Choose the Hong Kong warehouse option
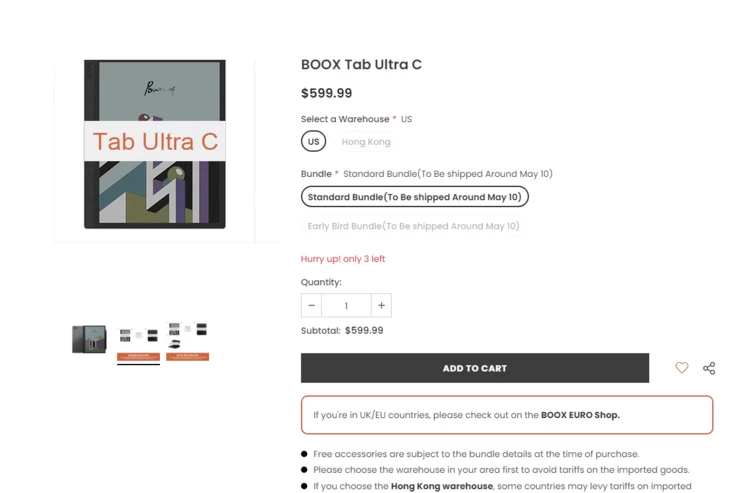Viewport: 750px width, 493px height. (x=366, y=142)
